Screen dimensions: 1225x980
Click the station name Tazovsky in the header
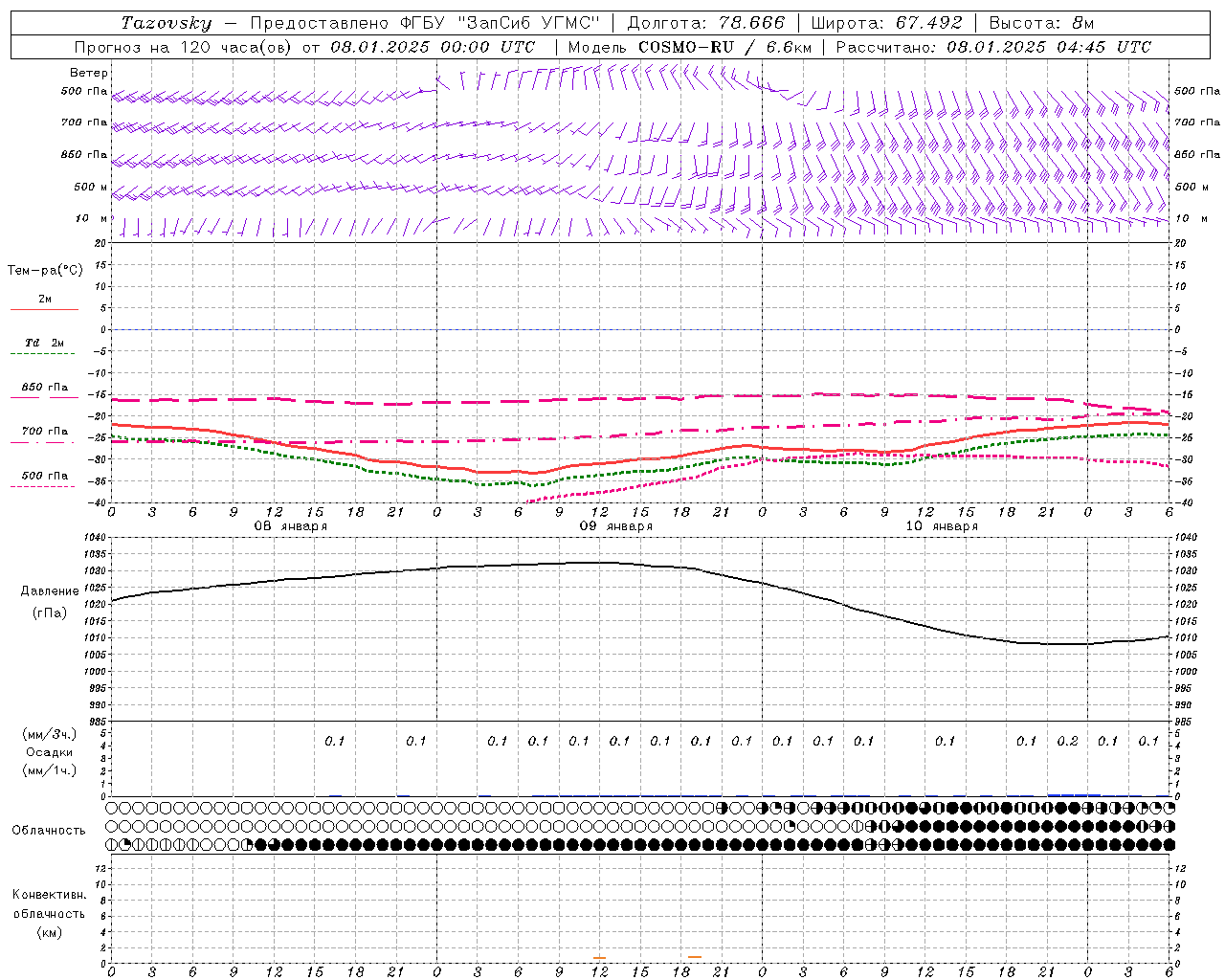167,23
